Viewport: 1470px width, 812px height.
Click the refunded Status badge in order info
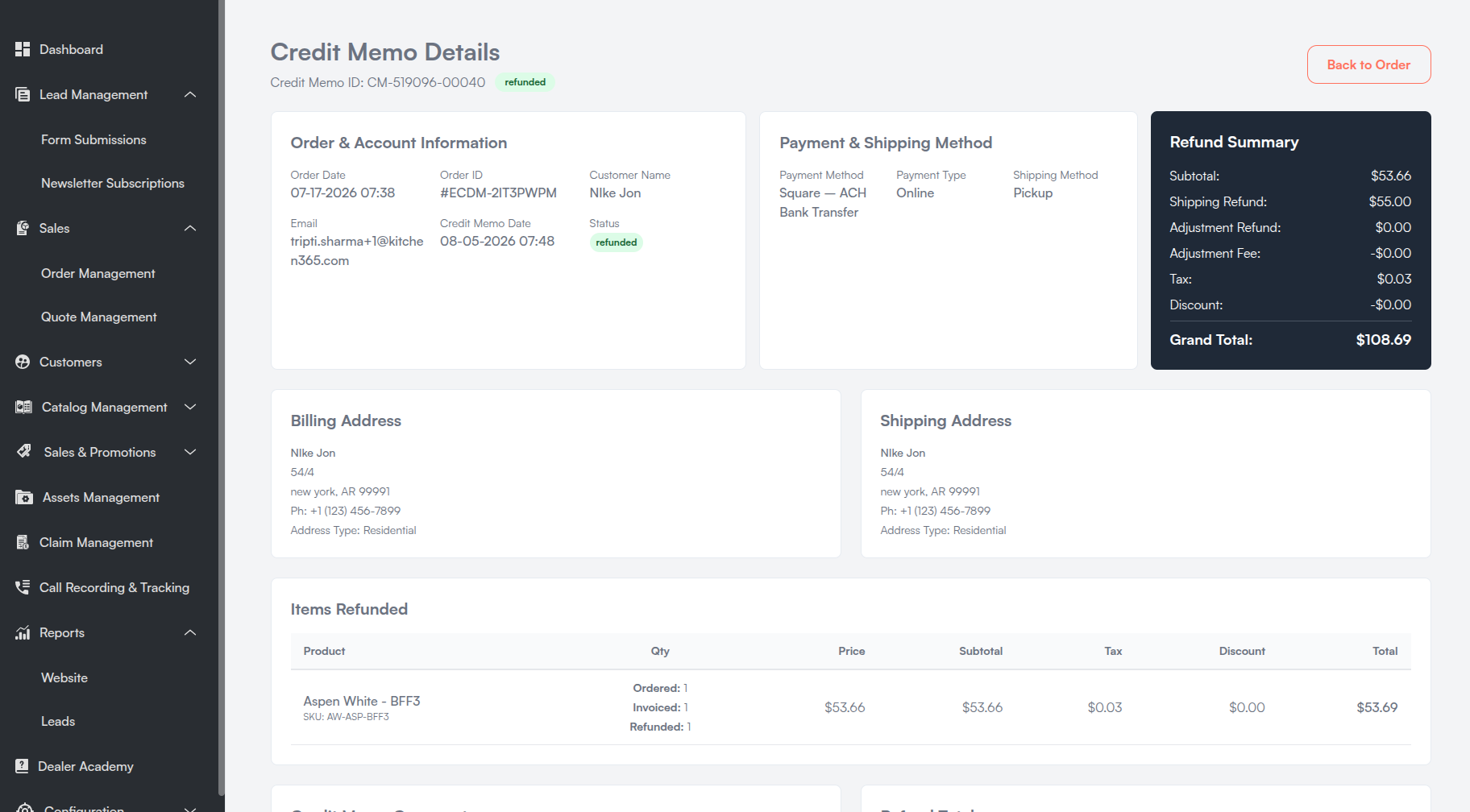tap(616, 242)
